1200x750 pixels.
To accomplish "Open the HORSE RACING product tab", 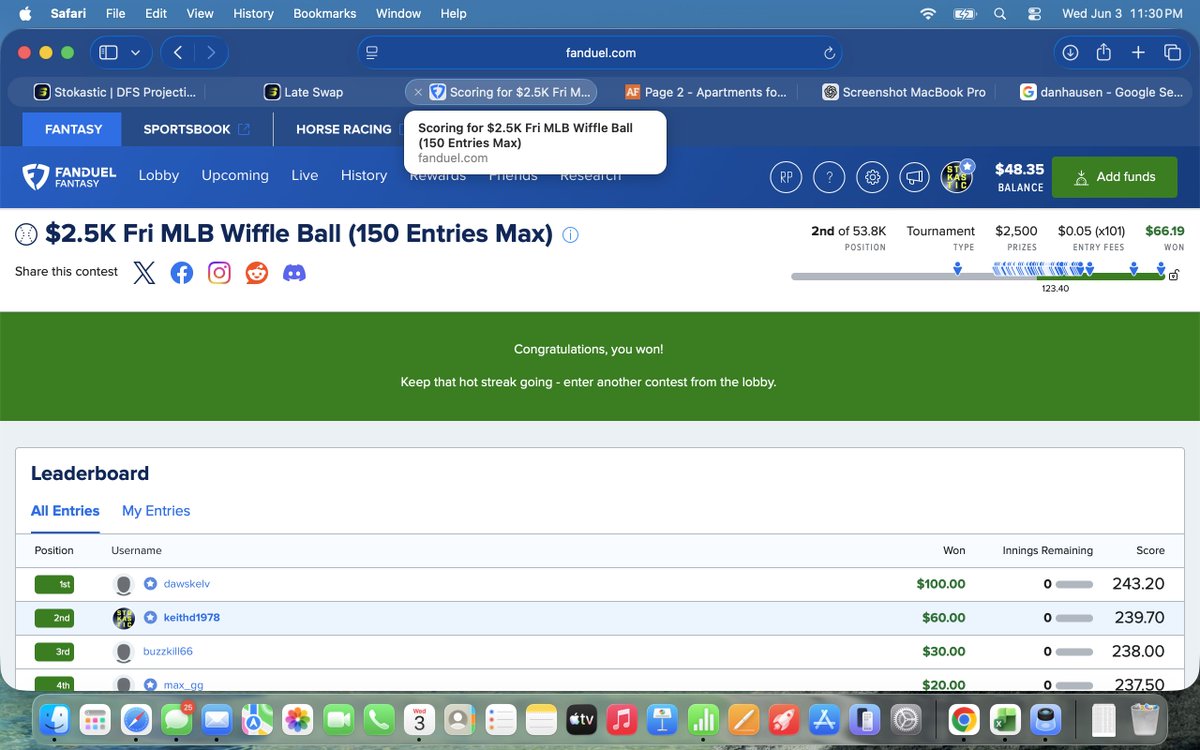I will (x=344, y=129).
